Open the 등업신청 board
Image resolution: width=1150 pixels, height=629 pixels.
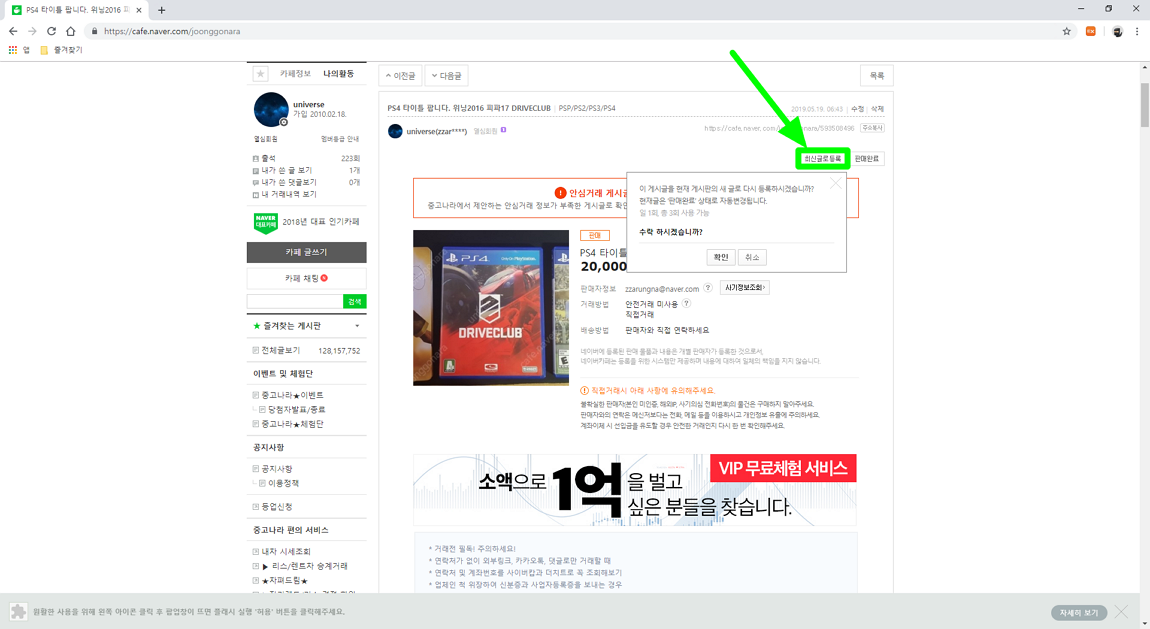pyautogui.click(x=276, y=507)
